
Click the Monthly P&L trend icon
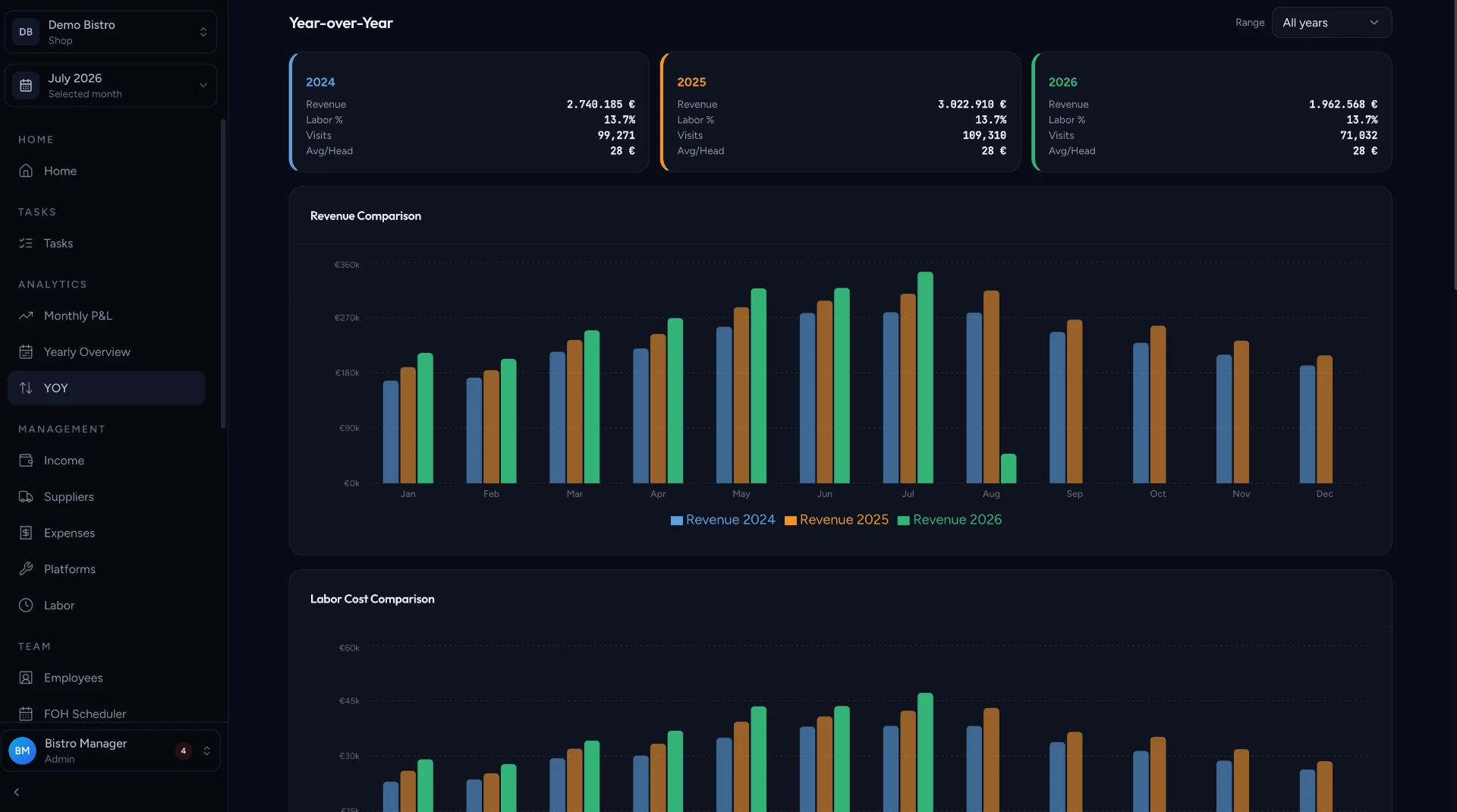26,316
